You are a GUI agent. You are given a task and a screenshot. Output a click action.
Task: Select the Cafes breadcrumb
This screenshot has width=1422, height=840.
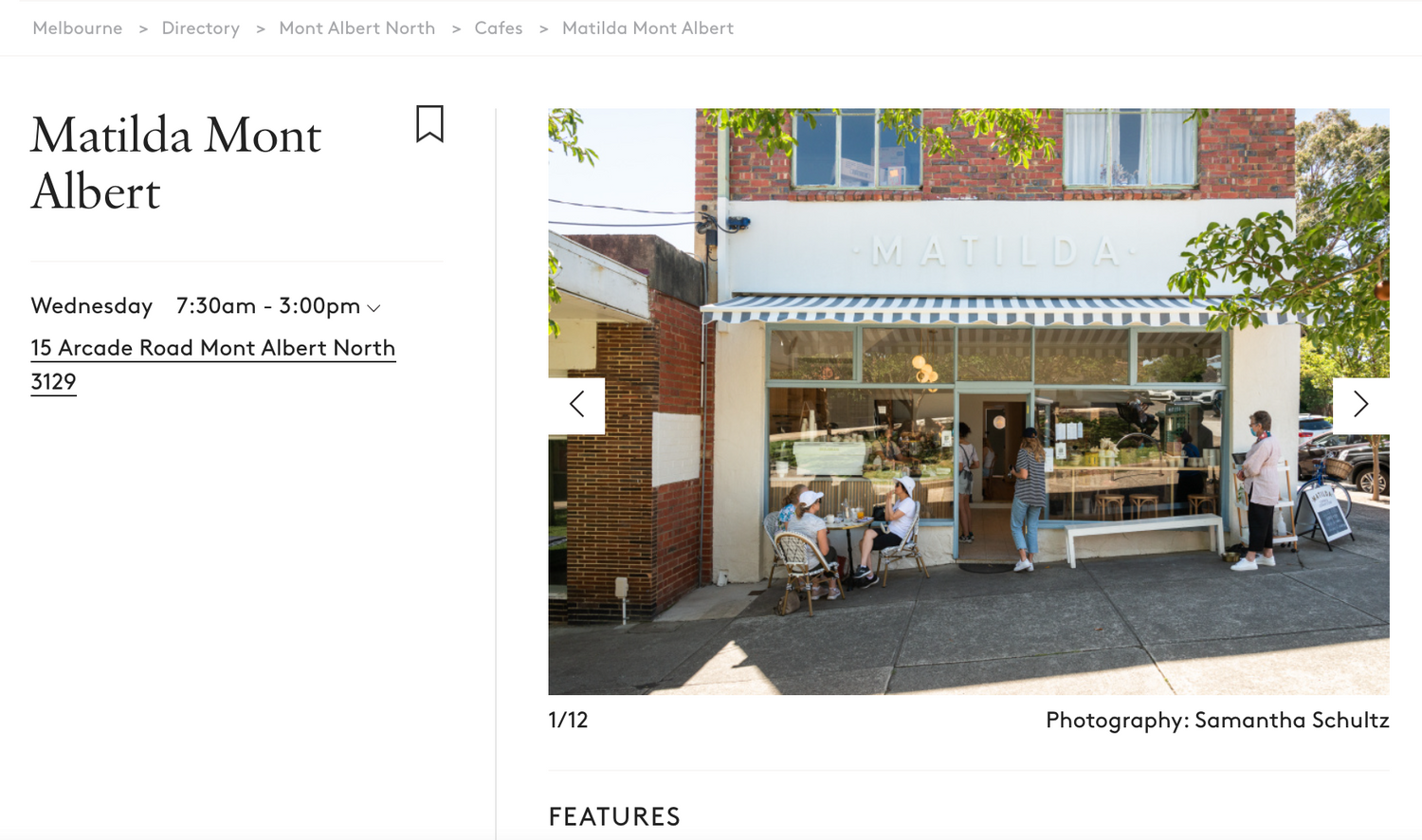tap(498, 28)
